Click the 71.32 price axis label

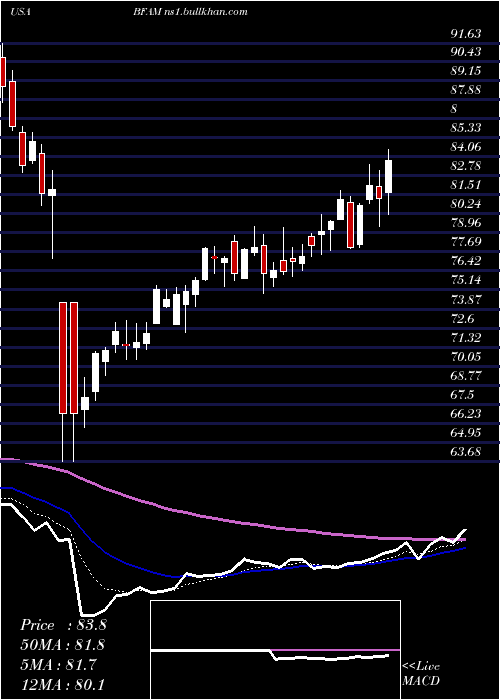tap(466, 338)
